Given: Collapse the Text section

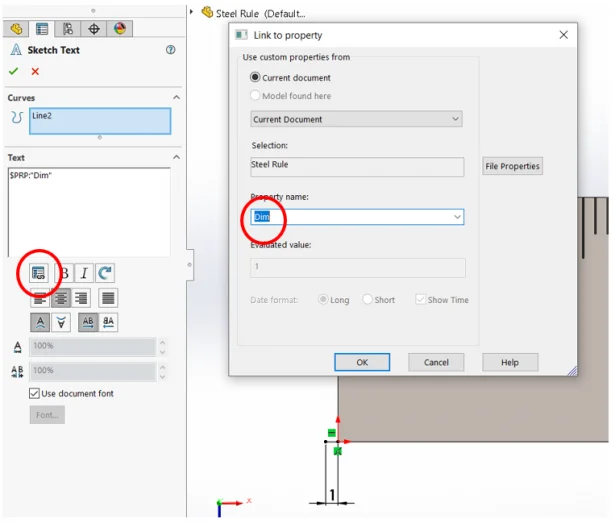Looking at the screenshot, I should [x=176, y=157].
